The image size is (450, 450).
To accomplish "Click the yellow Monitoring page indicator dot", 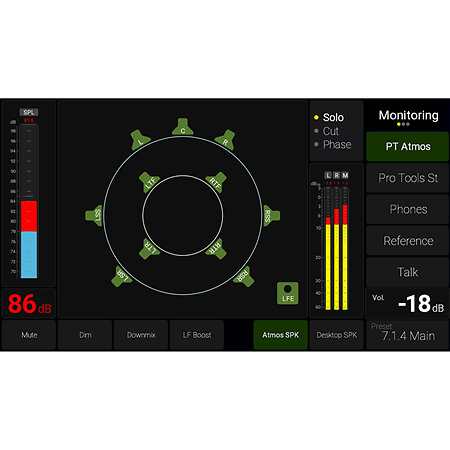I will 399,124.
